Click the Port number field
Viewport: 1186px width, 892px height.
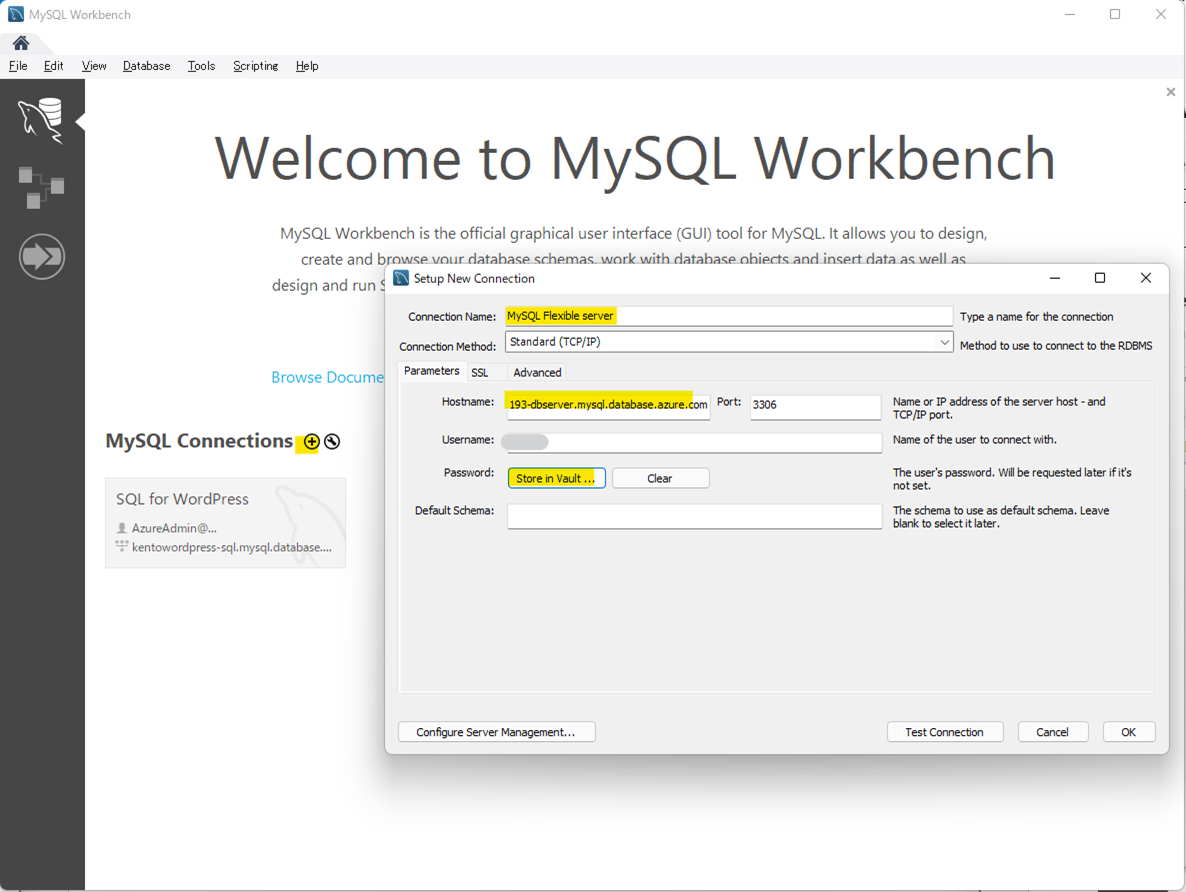[x=815, y=405]
